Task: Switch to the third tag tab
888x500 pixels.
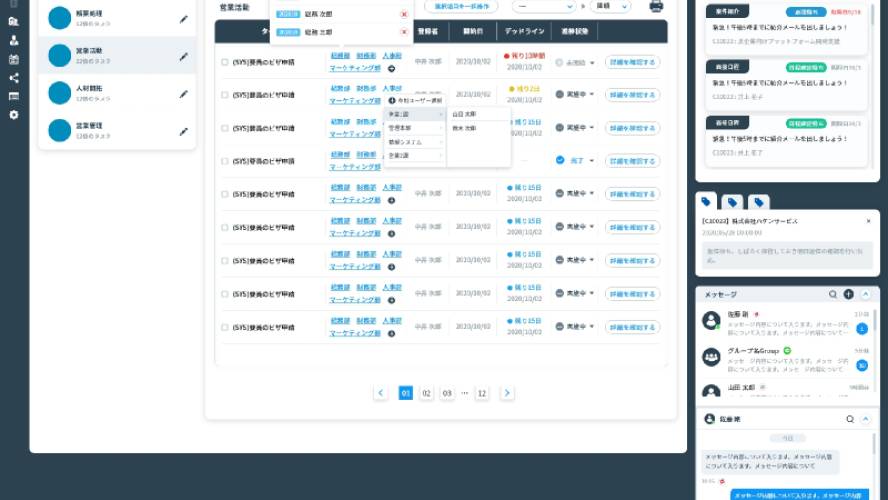Action: pyautogui.click(x=759, y=202)
